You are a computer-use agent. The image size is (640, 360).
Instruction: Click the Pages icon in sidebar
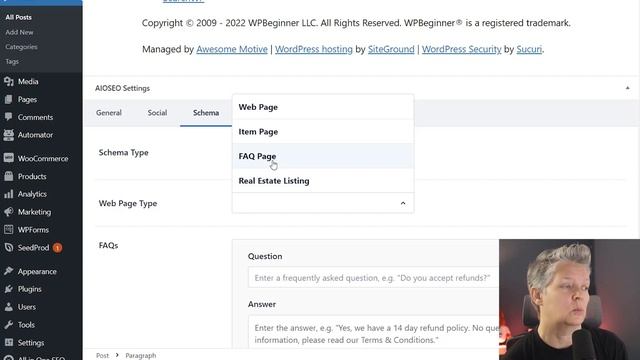[9, 99]
